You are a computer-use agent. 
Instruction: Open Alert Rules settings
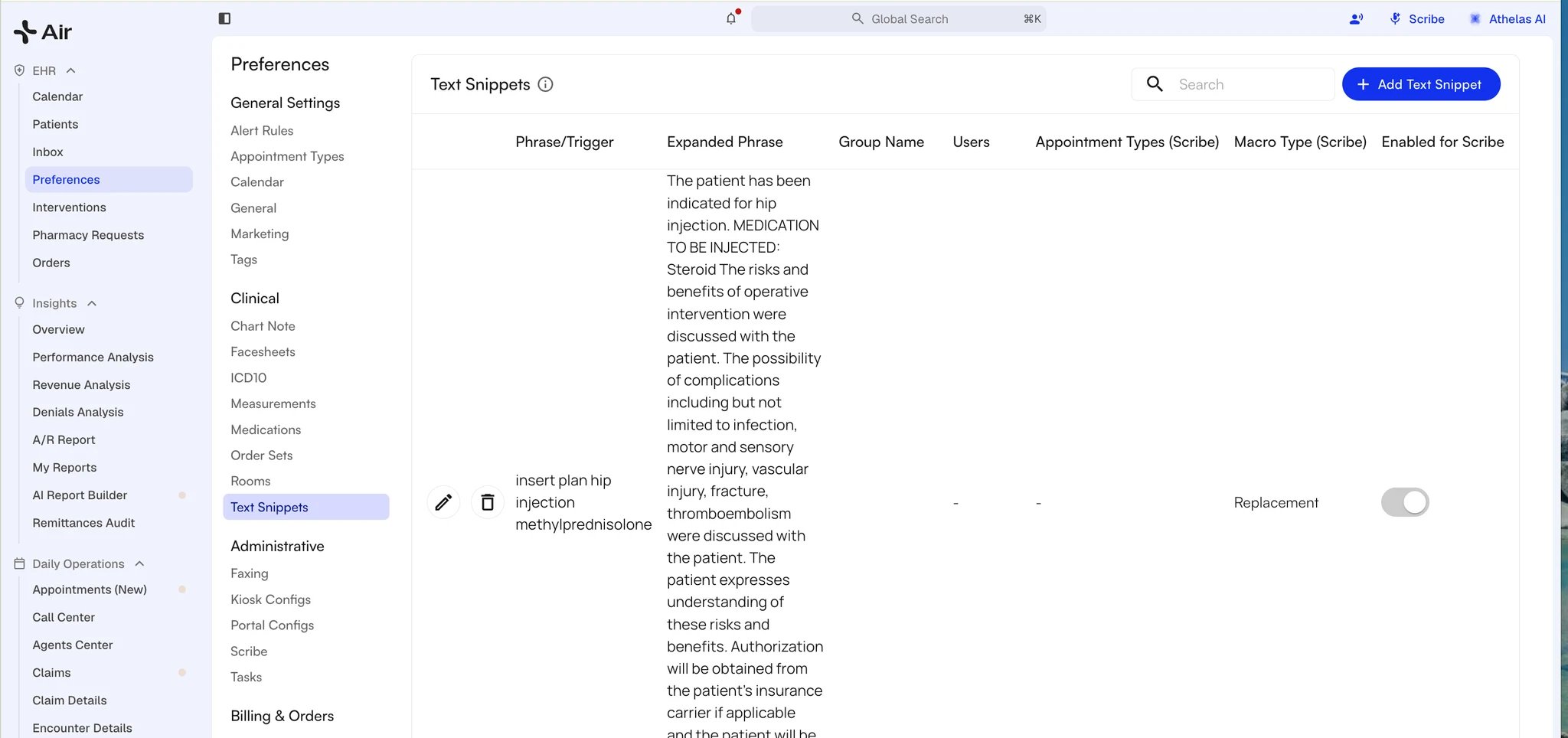coord(262,131)
